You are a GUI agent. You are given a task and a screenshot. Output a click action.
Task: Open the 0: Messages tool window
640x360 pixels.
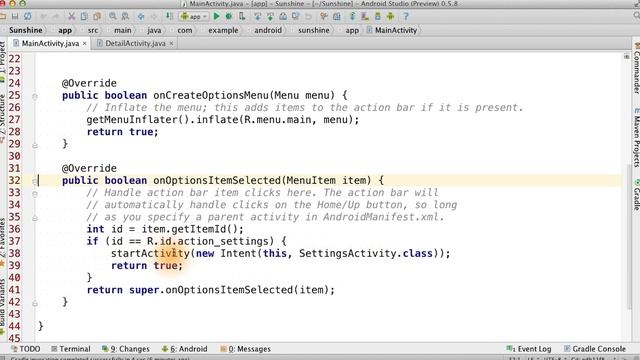(x=246, y=349)
